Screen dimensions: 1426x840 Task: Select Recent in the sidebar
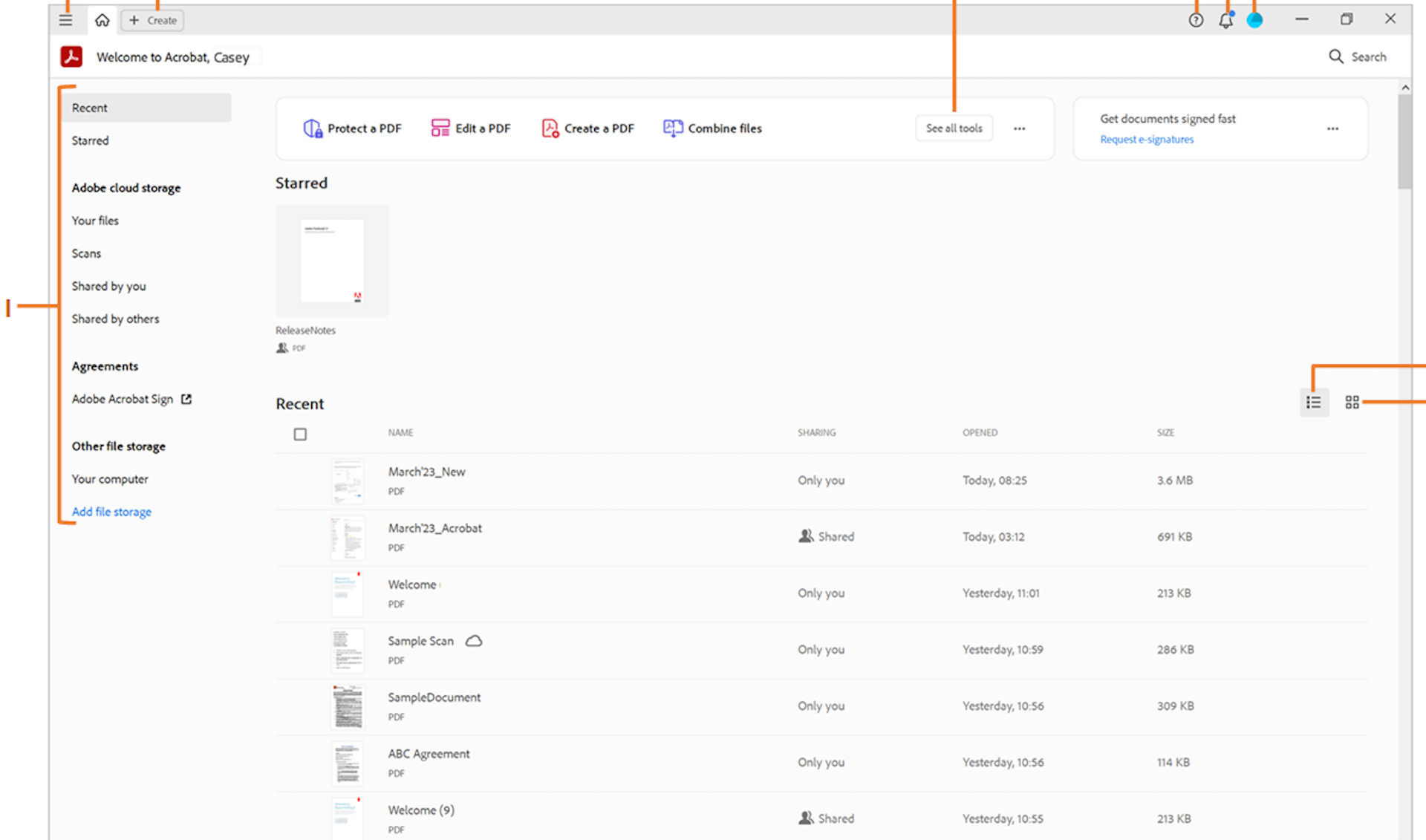pyautogui.click(x=146, y=108)
